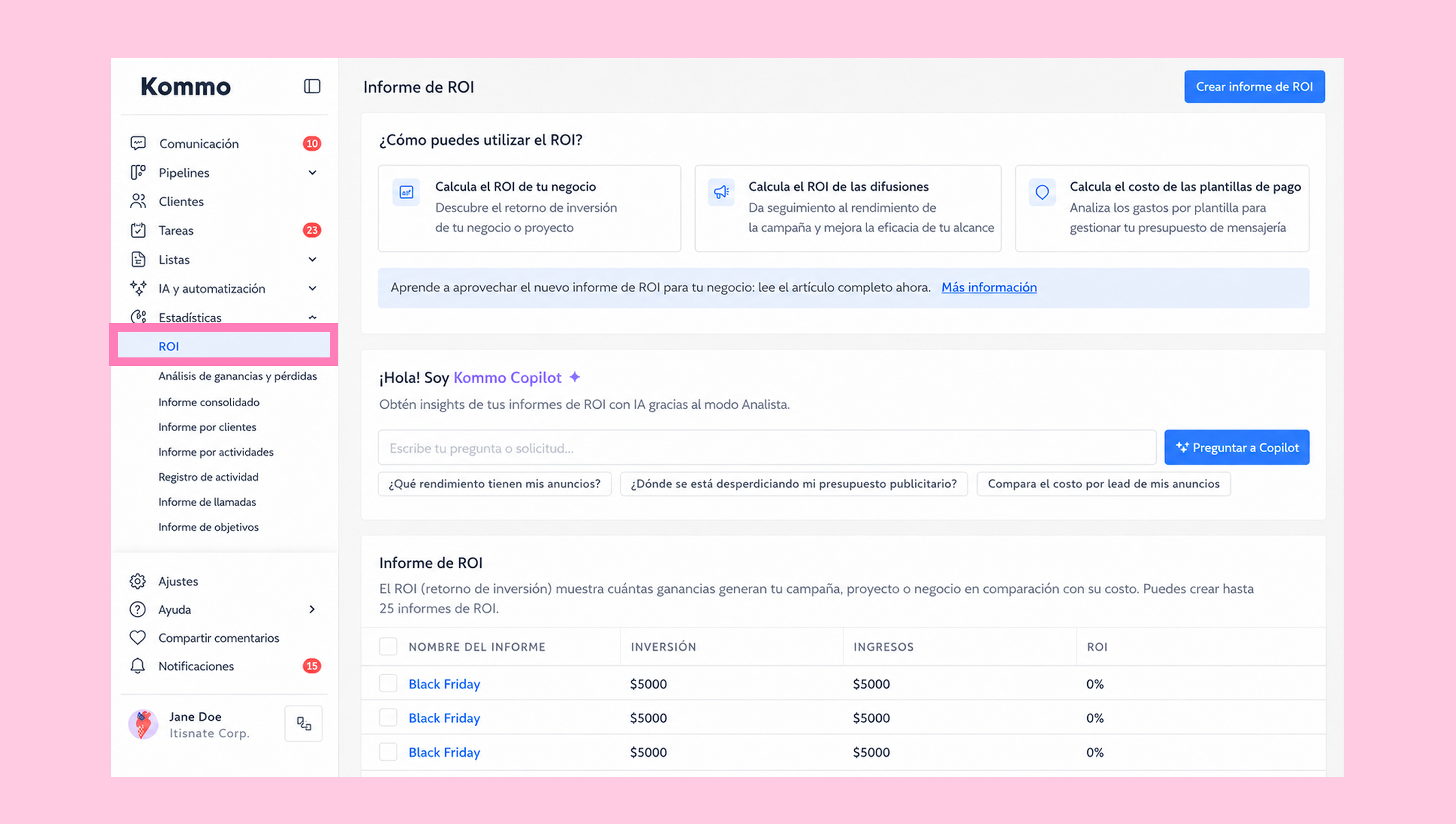This screenshot has height=824, width=1456.
Task: Click the Ajustes gear icon
Action: [x=138, y=581]
